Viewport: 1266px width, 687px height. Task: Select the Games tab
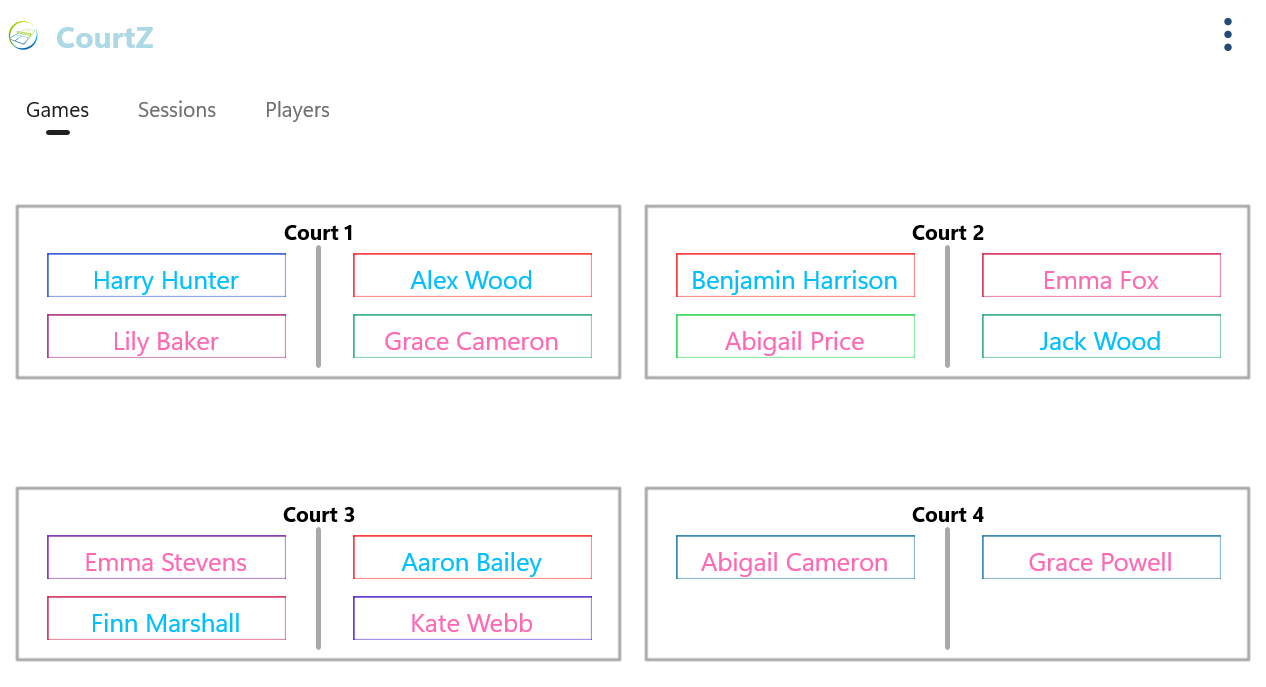coord(58,110)
